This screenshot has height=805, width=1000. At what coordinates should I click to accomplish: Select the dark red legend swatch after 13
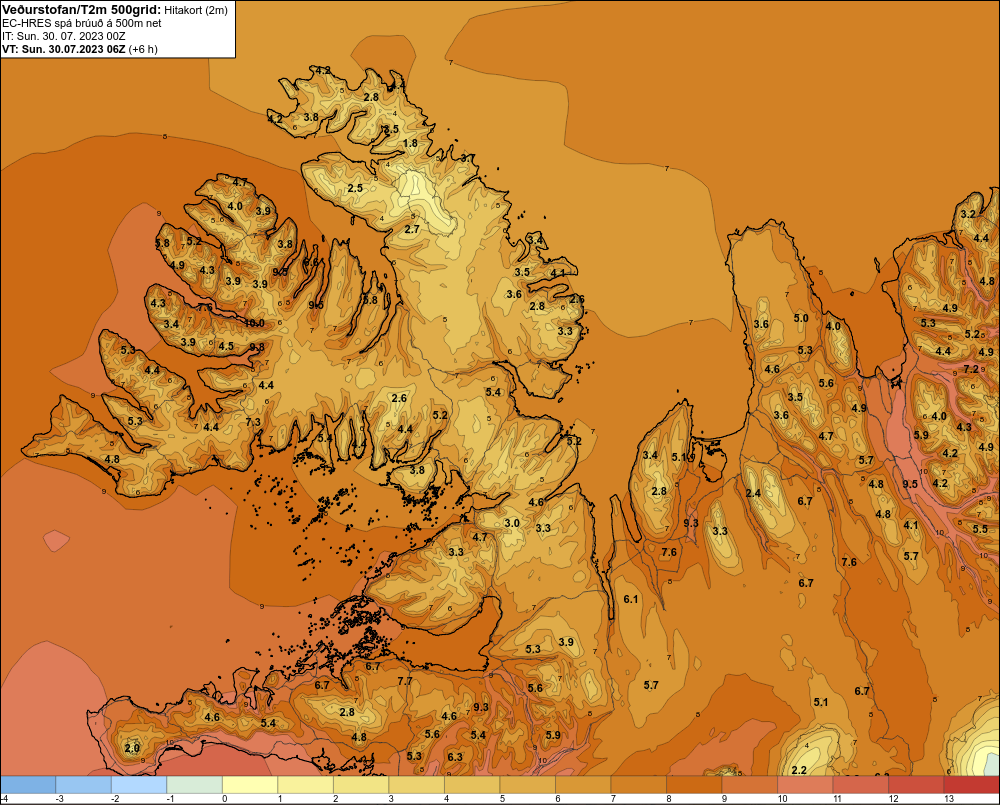coord(971,785)
